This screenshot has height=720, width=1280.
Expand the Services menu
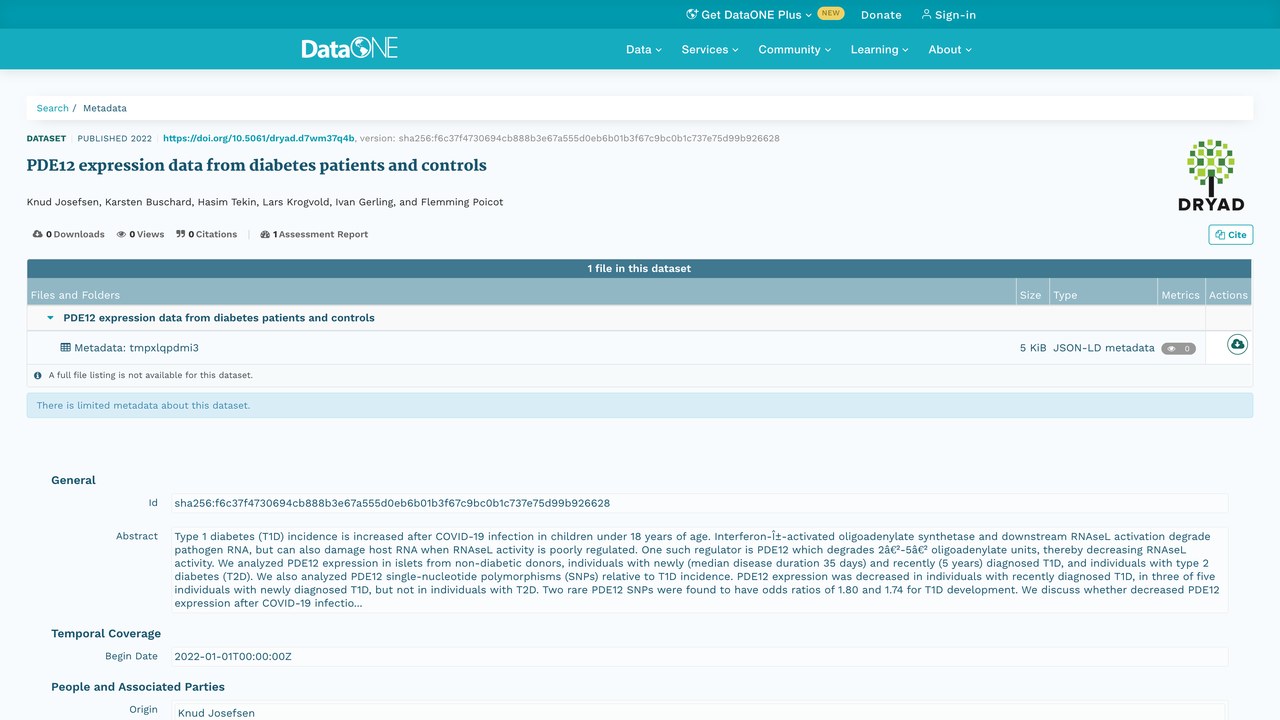coord(710,49)
